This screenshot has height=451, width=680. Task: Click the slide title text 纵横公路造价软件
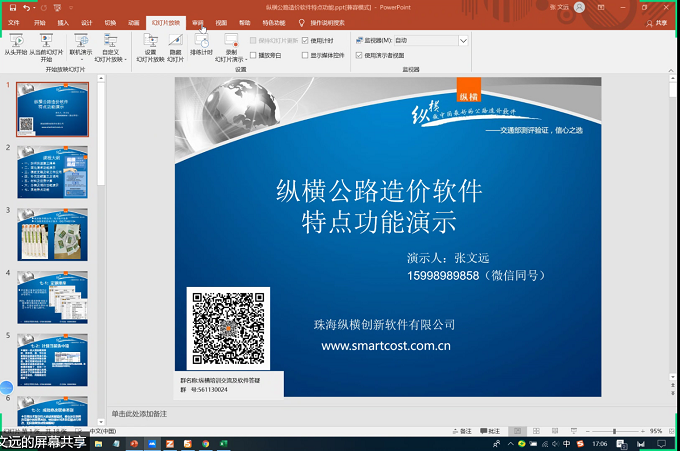tap(379, 191)
